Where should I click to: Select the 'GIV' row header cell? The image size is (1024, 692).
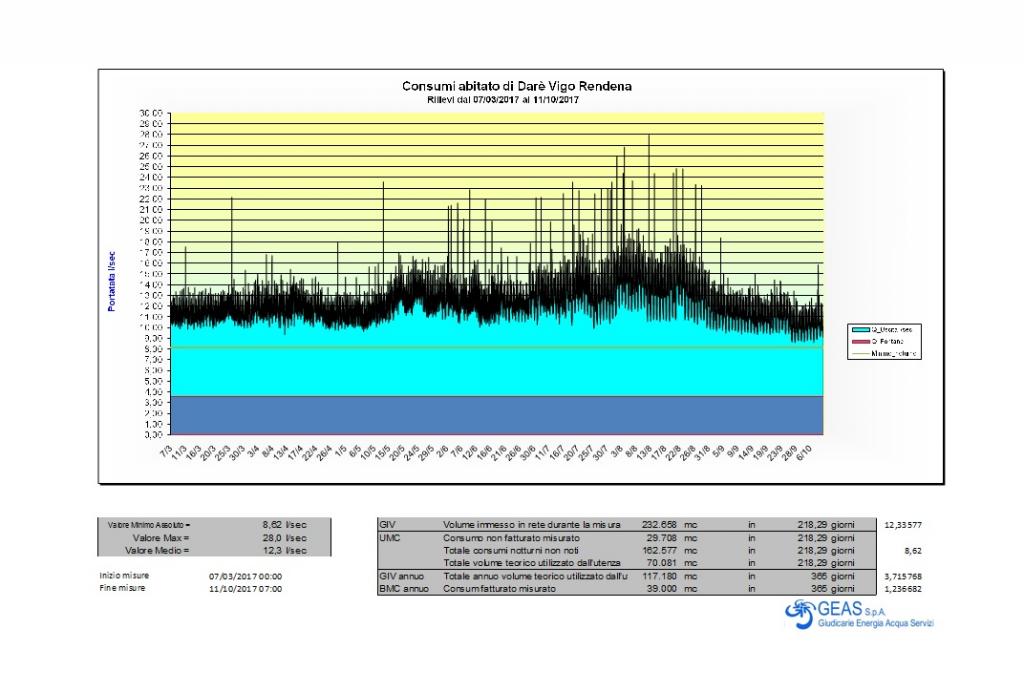pyautogui.click(x=387, y=525)
